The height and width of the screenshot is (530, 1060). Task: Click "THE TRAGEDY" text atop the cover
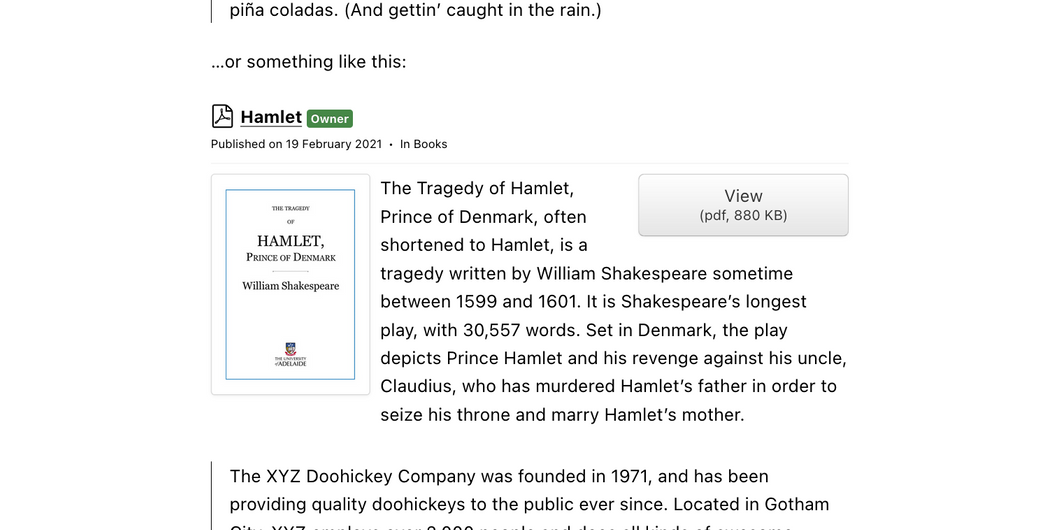click(x=291, y=208)
